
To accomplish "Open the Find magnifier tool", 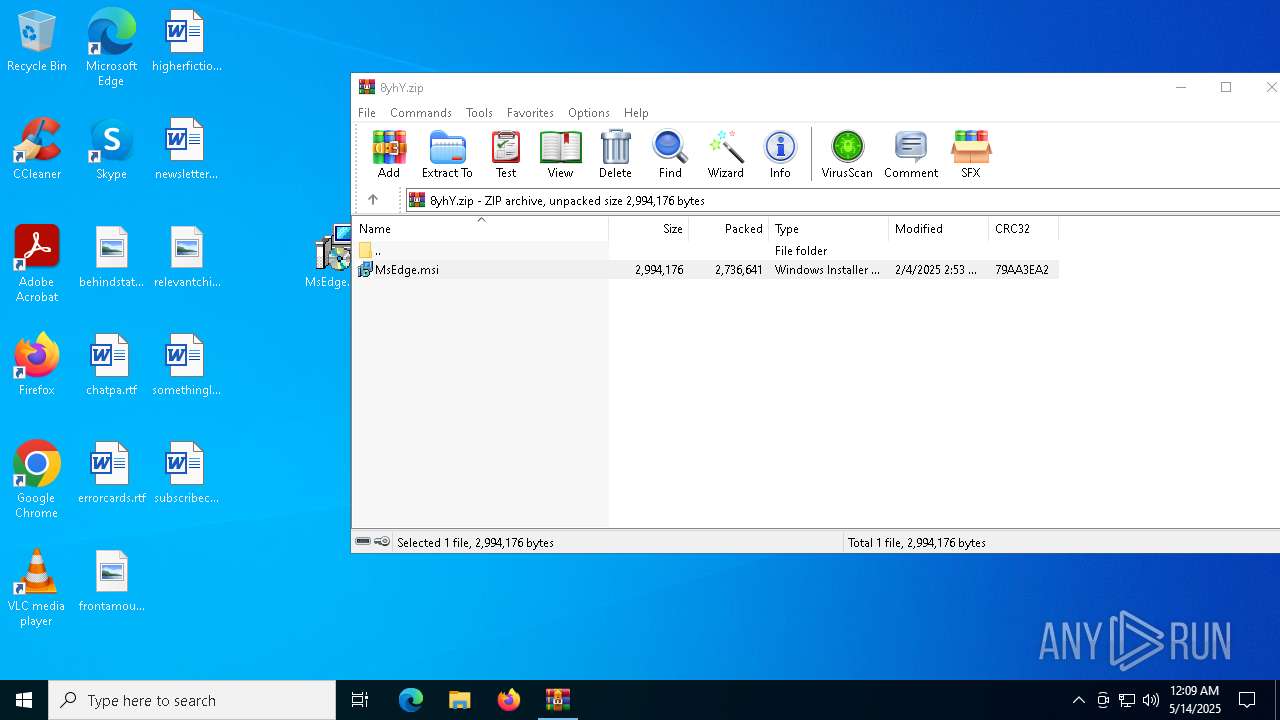I will click(670, 154).
